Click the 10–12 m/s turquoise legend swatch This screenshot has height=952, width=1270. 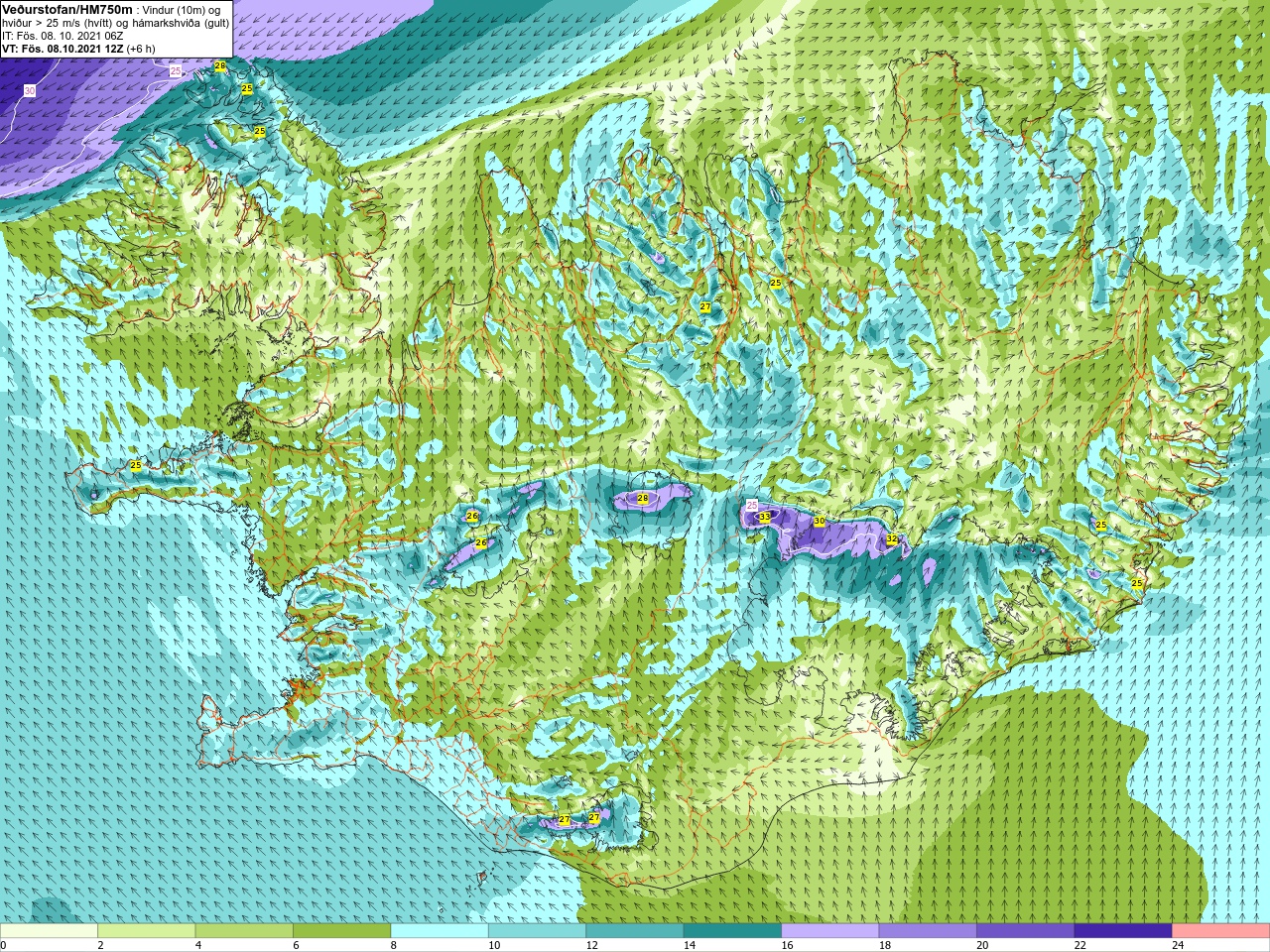pyautogui.click(x=537, y=931)
